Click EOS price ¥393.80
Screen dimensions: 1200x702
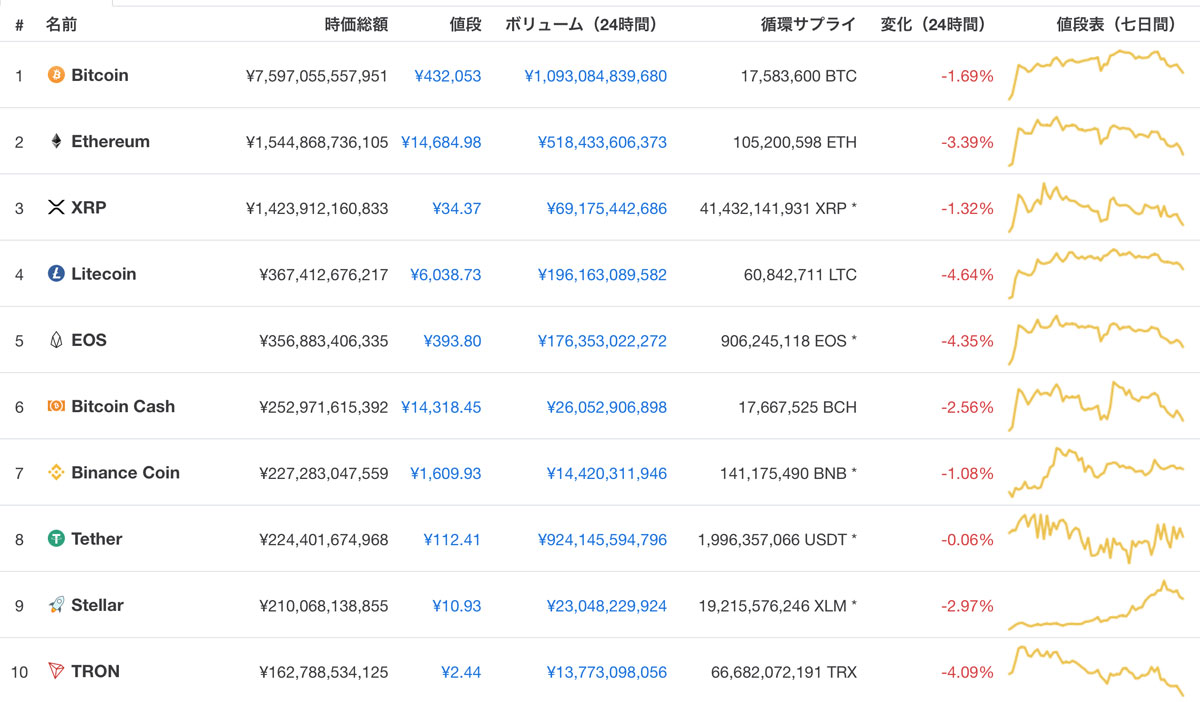(x=452, y=341)
